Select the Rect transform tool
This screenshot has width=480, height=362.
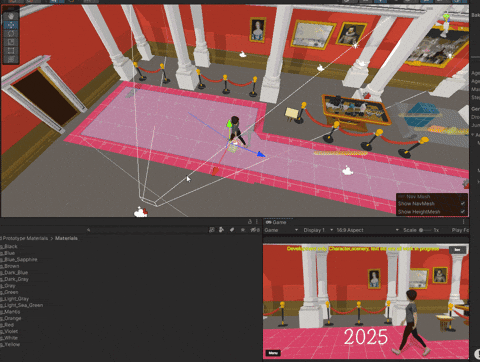(x=11, y=51)
